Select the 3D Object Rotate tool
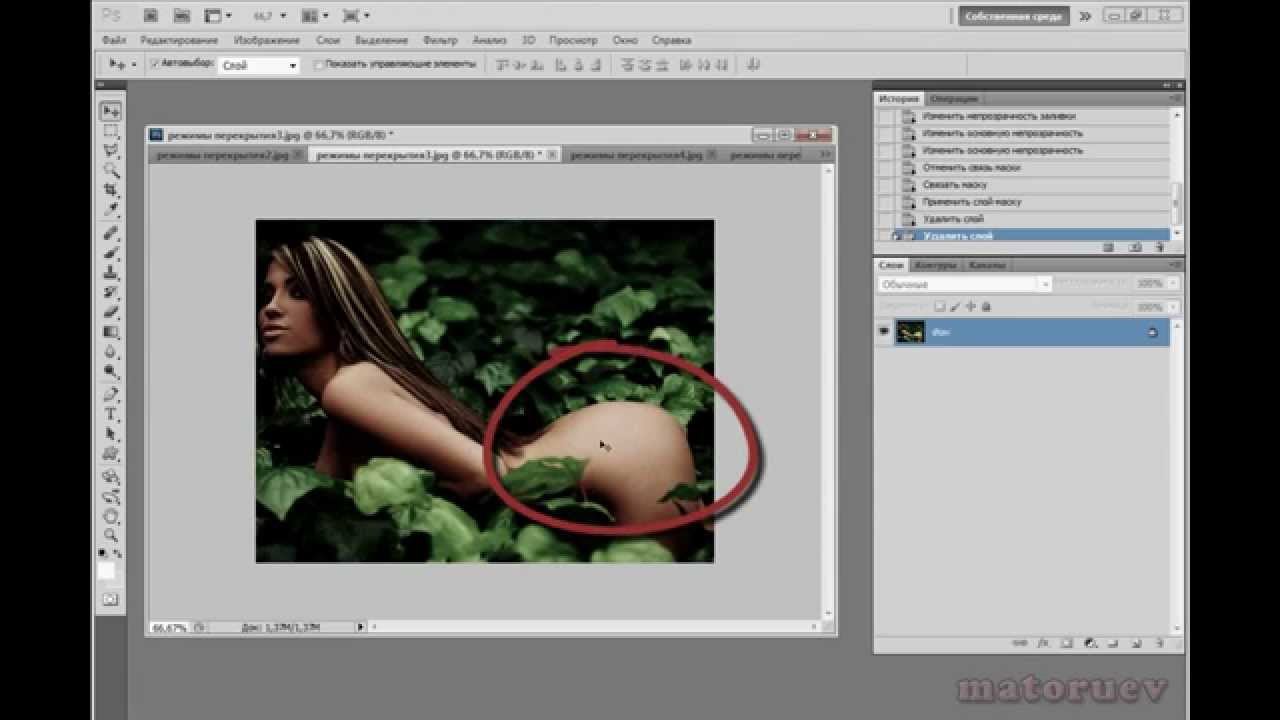Viewport: 1280px width, 720px height. (x=111, y=477)
